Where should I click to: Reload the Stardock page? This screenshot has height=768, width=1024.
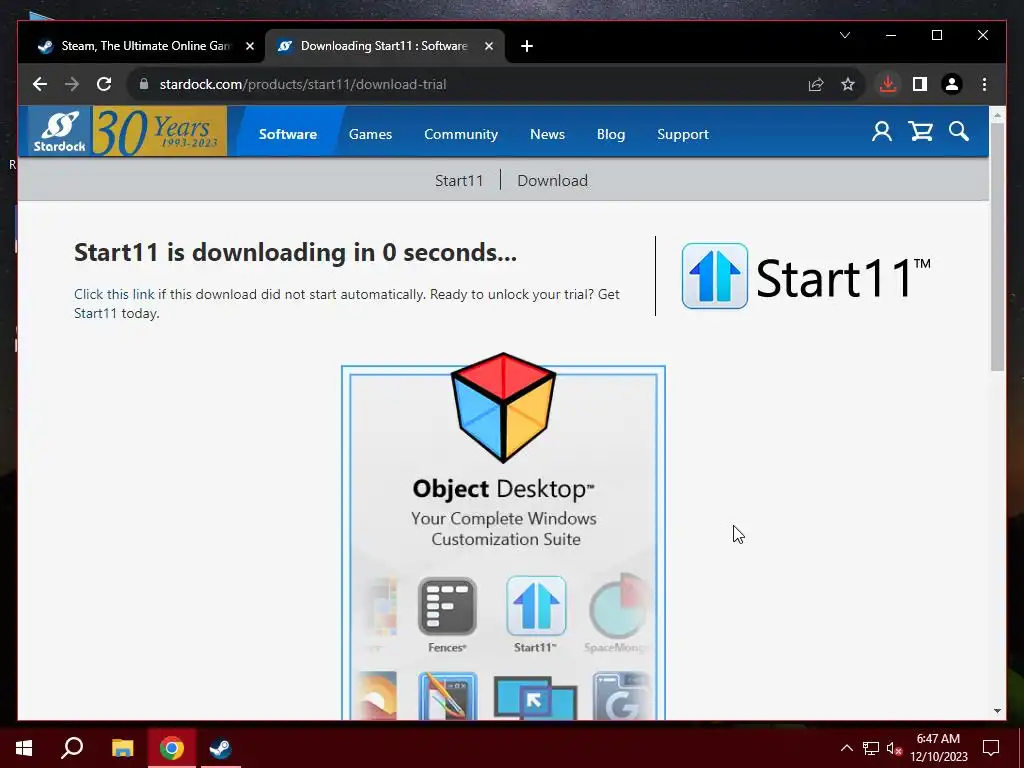104,84
